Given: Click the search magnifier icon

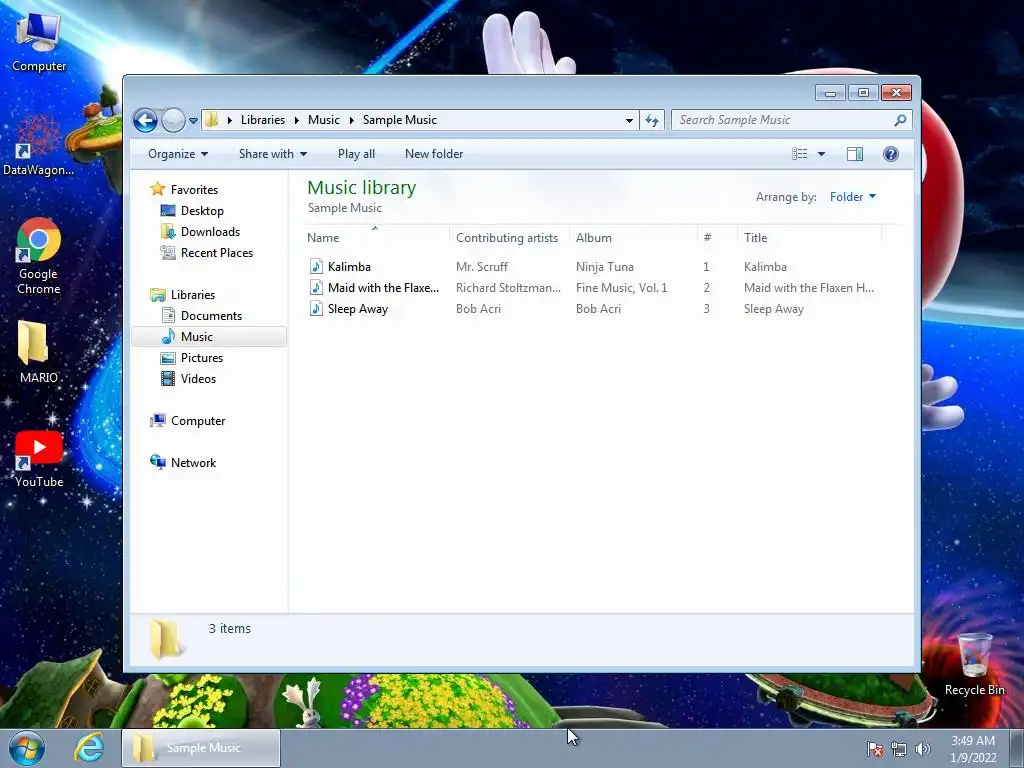Looking at the screenshot, I should (901, 120).
